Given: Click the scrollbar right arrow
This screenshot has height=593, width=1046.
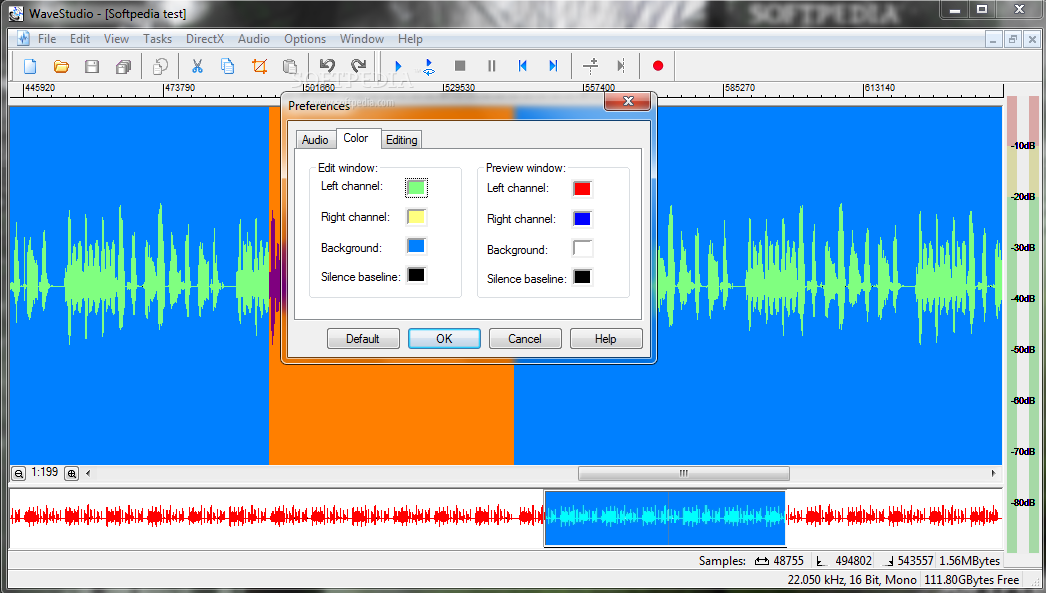Looking at the screenshot, I should click(993, 474).
